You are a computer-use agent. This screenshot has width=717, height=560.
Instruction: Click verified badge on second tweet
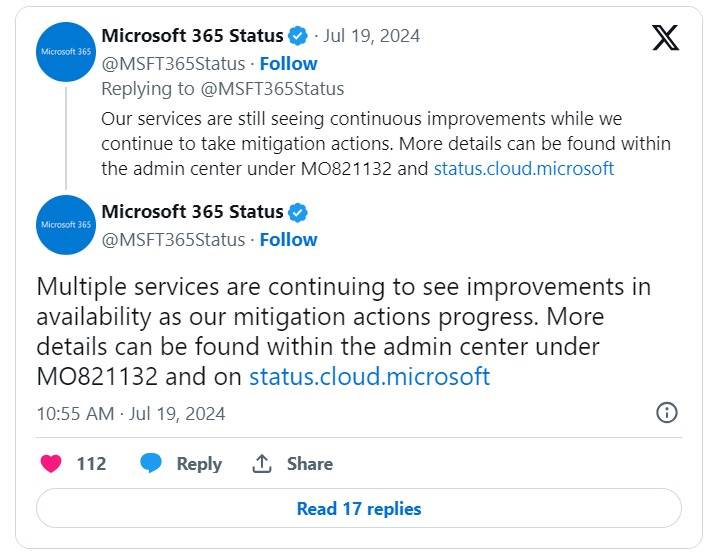click(x=298, y=212)
